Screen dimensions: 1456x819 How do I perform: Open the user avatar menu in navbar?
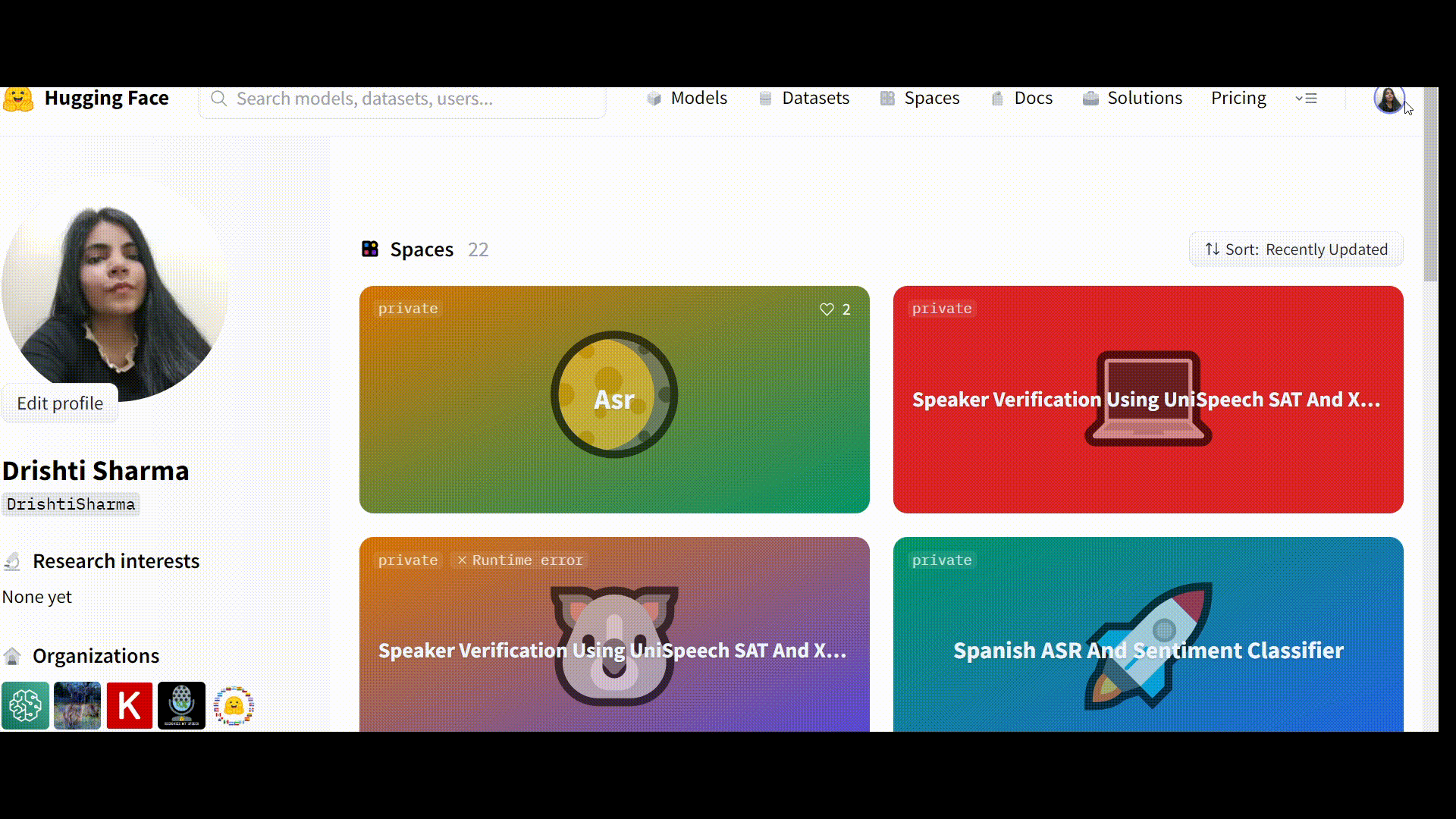pos(1389,99)
